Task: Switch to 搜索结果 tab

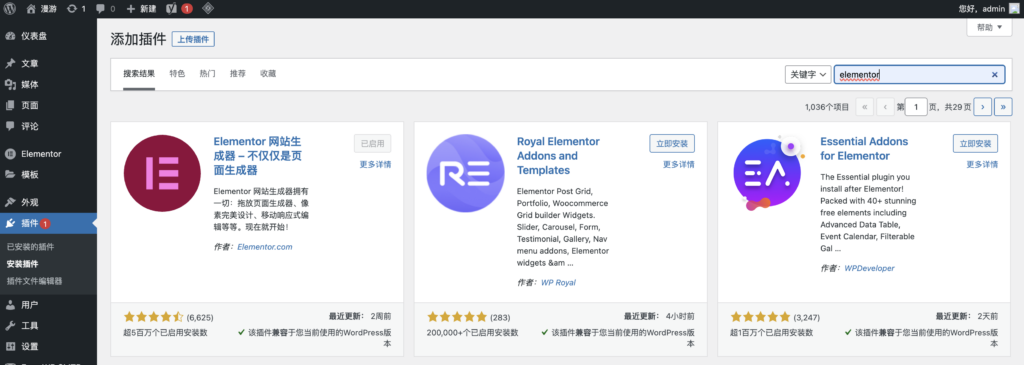Action: 139,74
